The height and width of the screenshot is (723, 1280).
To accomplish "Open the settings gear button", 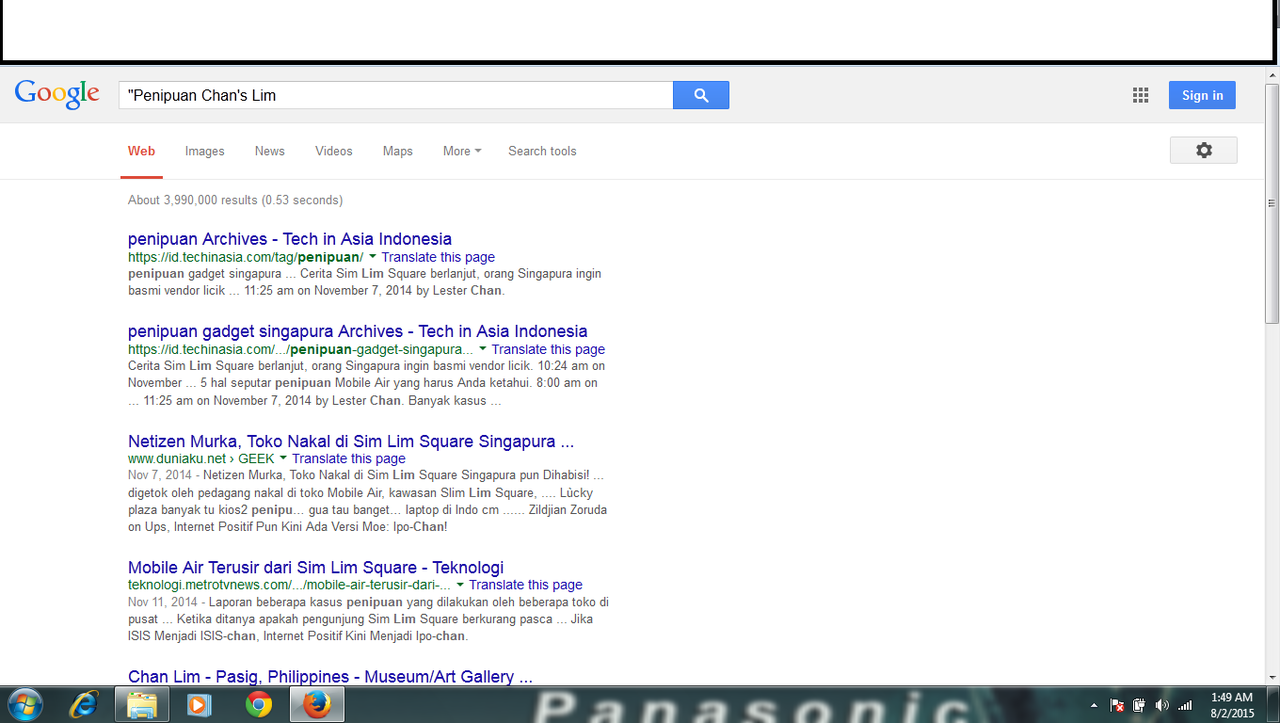I will coord(1203,150).
